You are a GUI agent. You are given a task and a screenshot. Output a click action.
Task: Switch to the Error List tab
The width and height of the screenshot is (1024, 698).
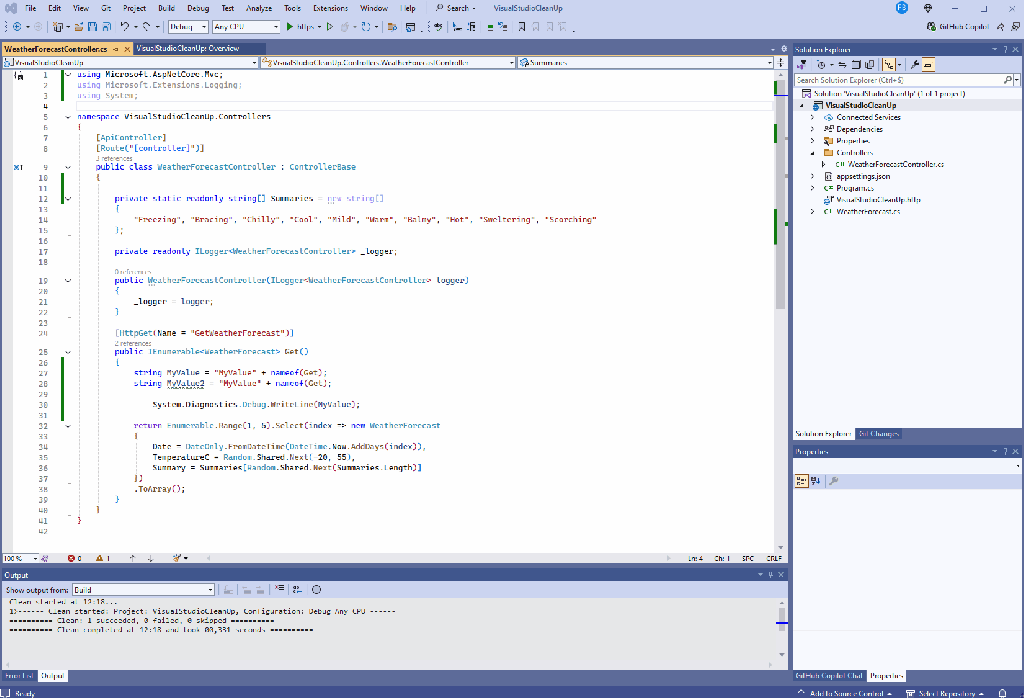click(x=18, y=676)
